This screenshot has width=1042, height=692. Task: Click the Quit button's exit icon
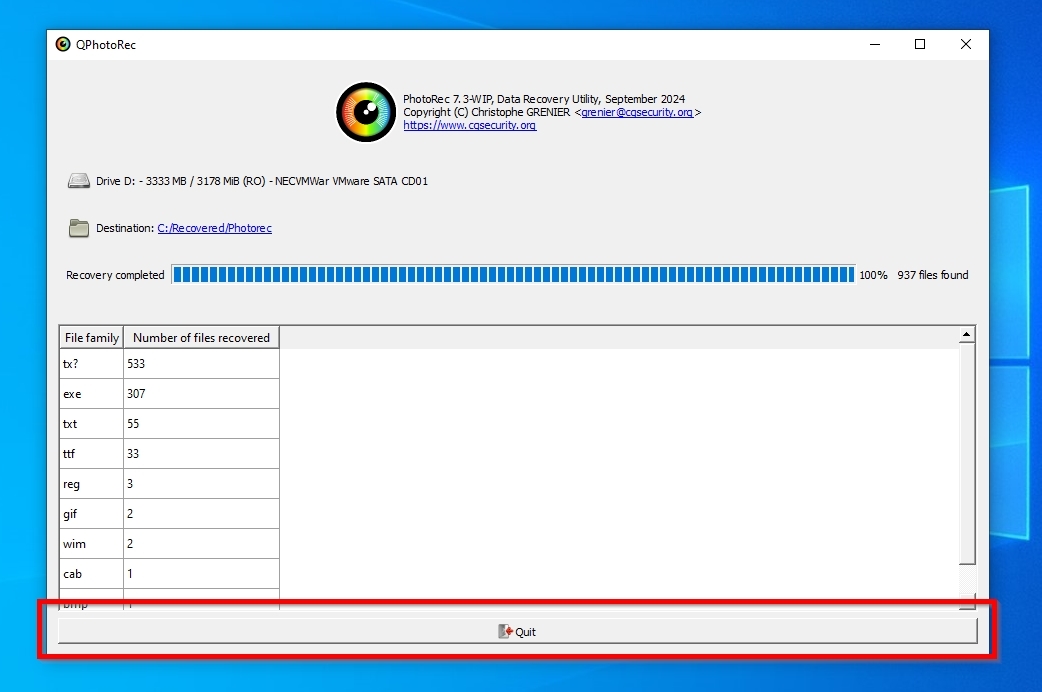(505, 632)
